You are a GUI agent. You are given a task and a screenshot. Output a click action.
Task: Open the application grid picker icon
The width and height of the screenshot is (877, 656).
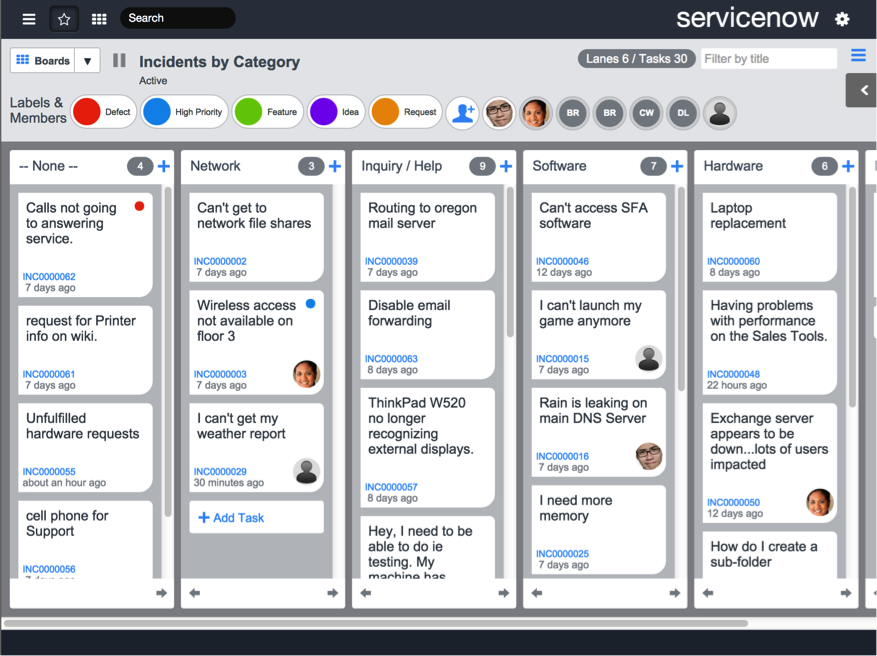tap(99, 18)
